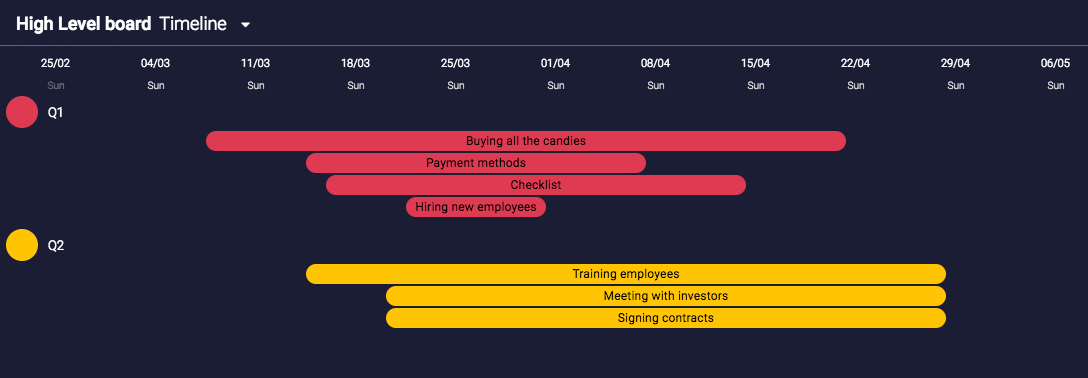Click the 01/04 date header
Screen dimensions: 1088x378
[555, 63]
